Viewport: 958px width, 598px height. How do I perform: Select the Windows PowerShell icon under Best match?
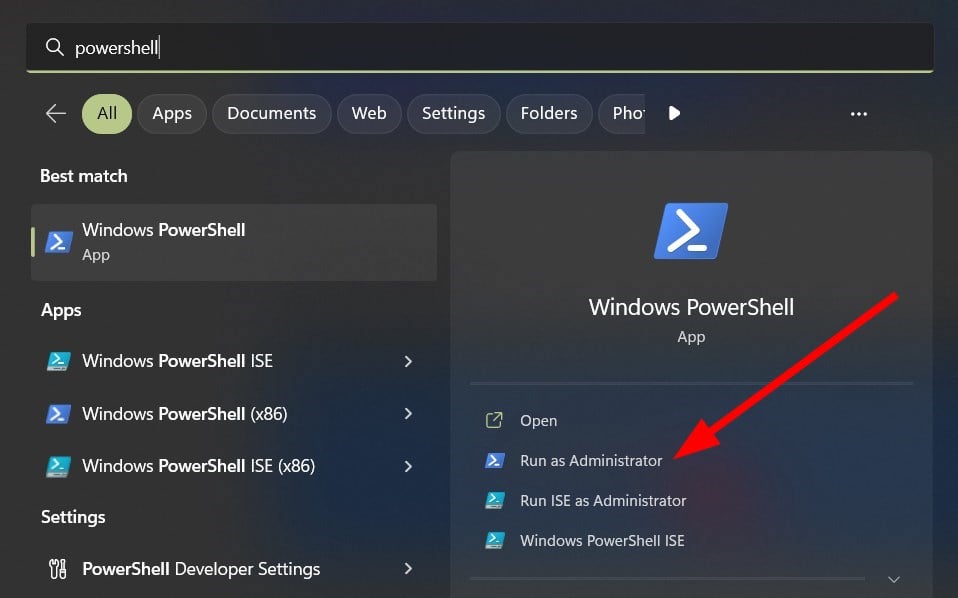(x=59, y=241)
